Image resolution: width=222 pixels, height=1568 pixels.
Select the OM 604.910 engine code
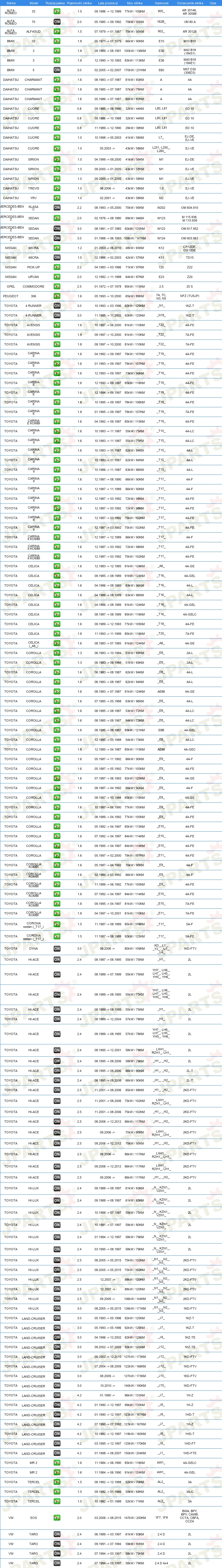190,208
